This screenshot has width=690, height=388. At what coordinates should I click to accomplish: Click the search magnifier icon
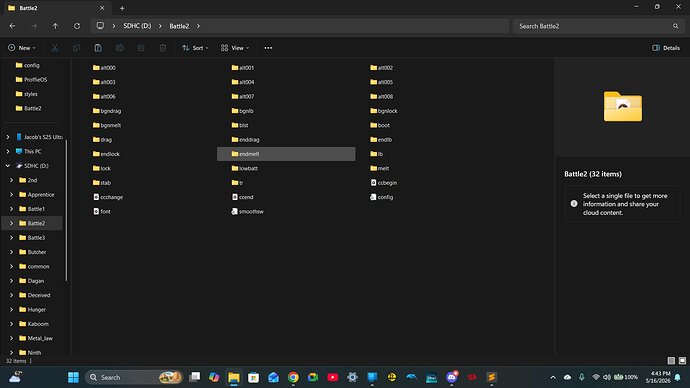(675, 26)
